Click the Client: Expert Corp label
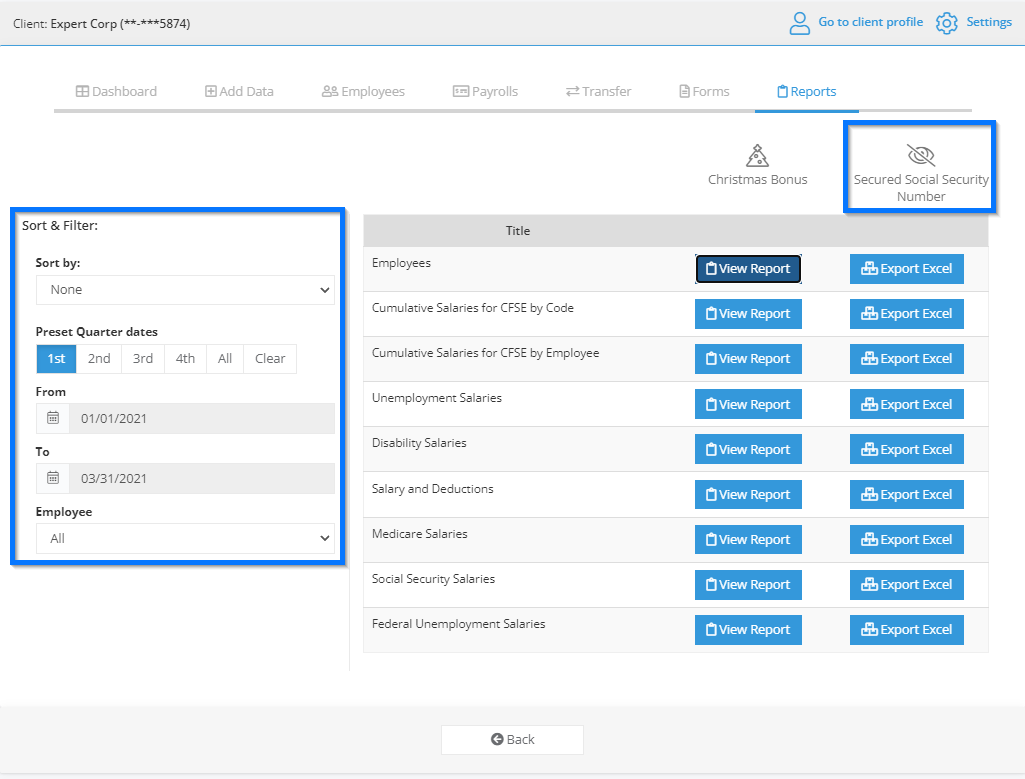The height and width of the screenshot is (779, 1025). [101, 24]
